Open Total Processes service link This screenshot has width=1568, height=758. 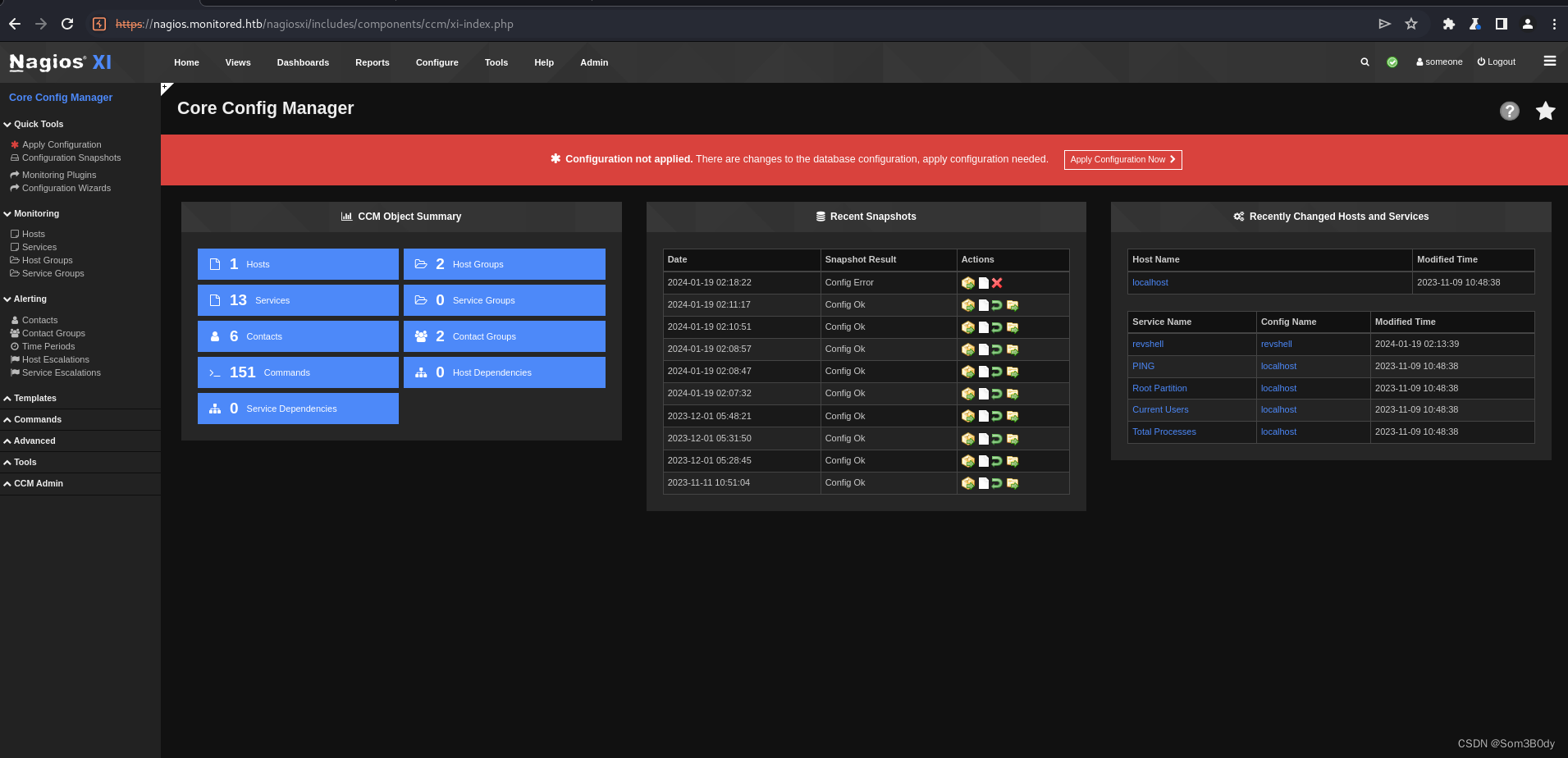pos(1164,432)
